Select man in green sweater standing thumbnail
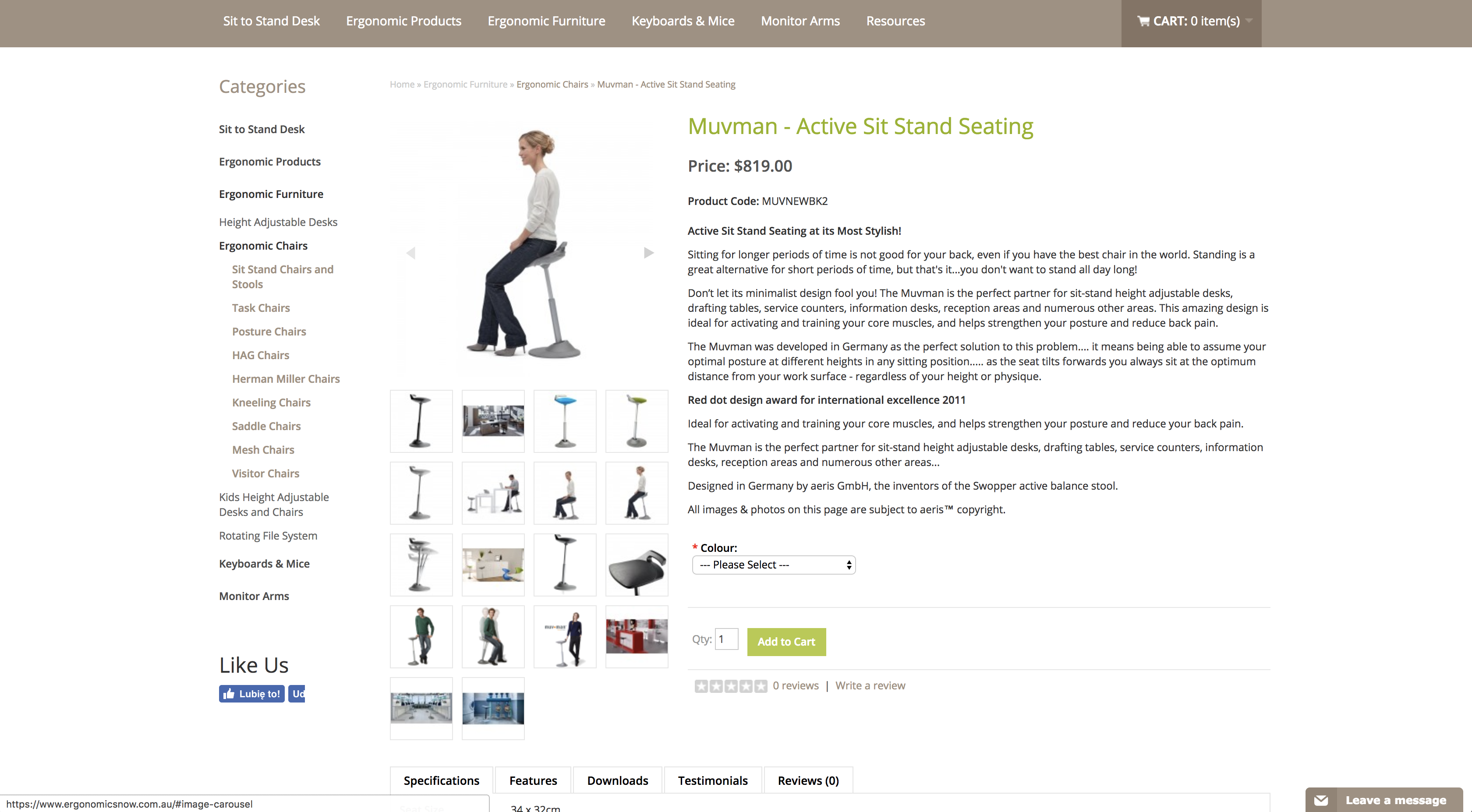The image size is (1472, 812). [421, 636]
